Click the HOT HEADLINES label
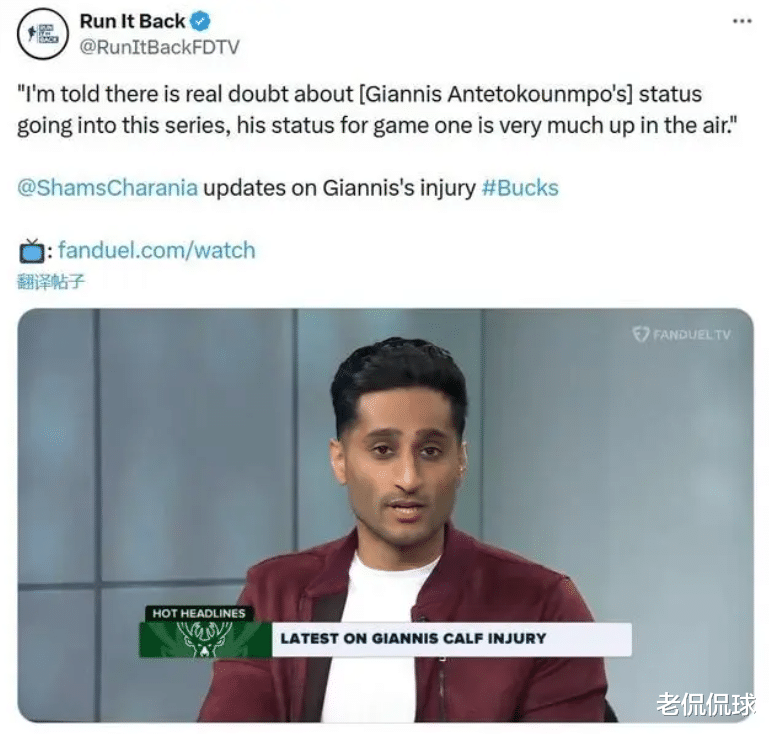This screenshot has width=769, height=734. coord(199,613)
